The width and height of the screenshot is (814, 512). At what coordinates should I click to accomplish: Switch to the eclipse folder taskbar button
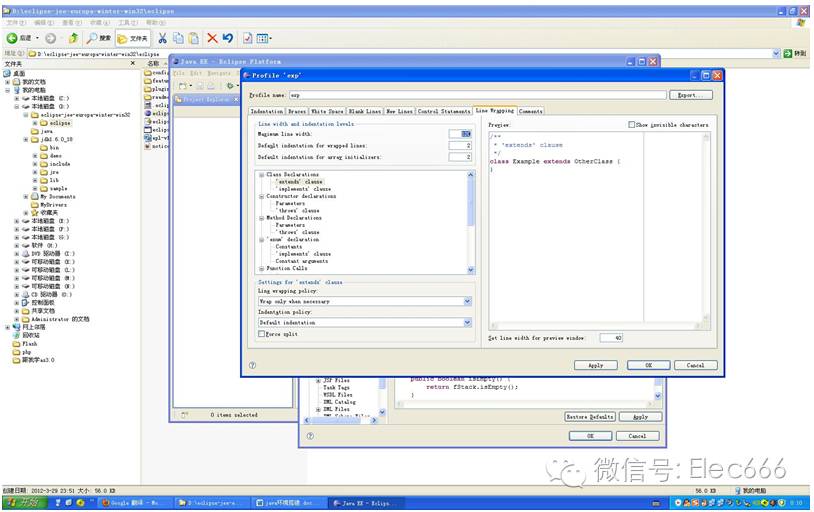coord(210,503)
